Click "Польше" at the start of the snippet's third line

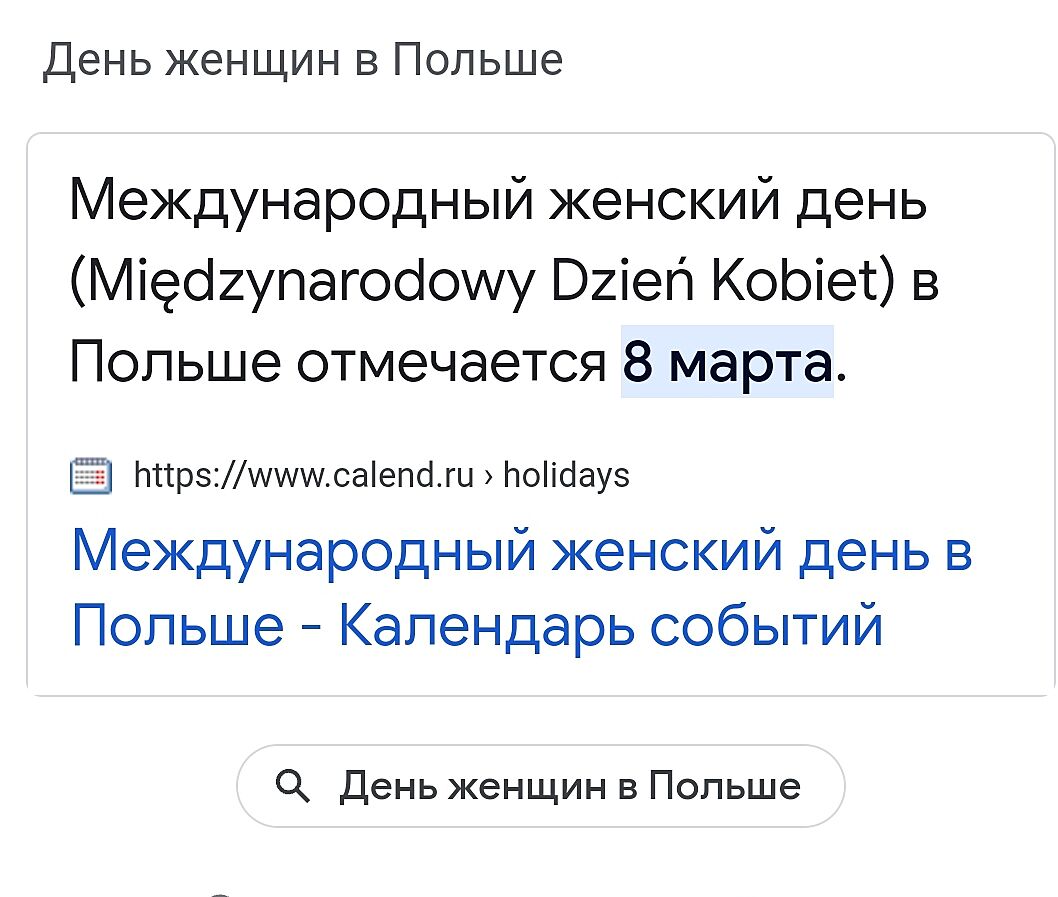point(175,361)
